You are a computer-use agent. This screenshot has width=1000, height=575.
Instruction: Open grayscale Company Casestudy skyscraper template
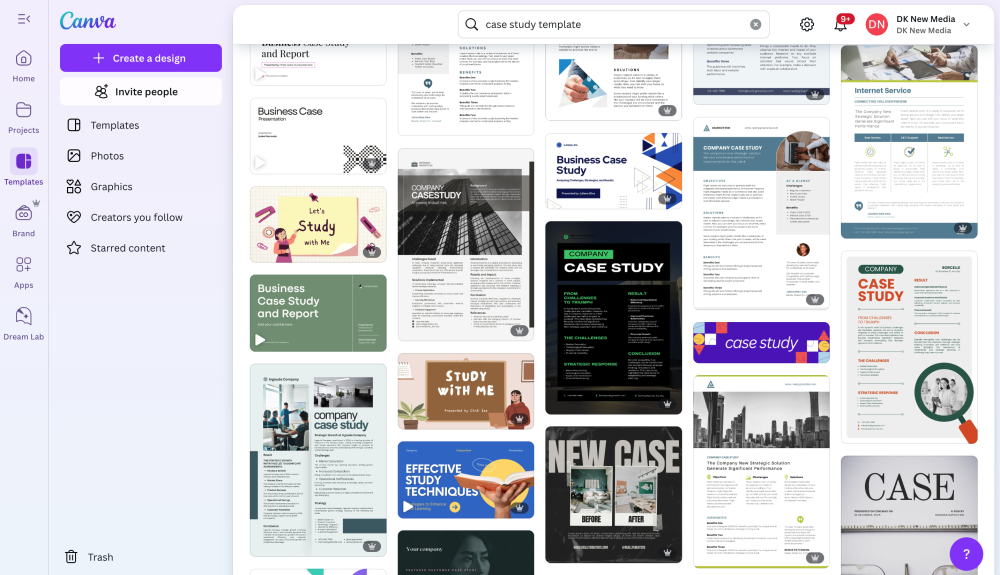(466, 245)
